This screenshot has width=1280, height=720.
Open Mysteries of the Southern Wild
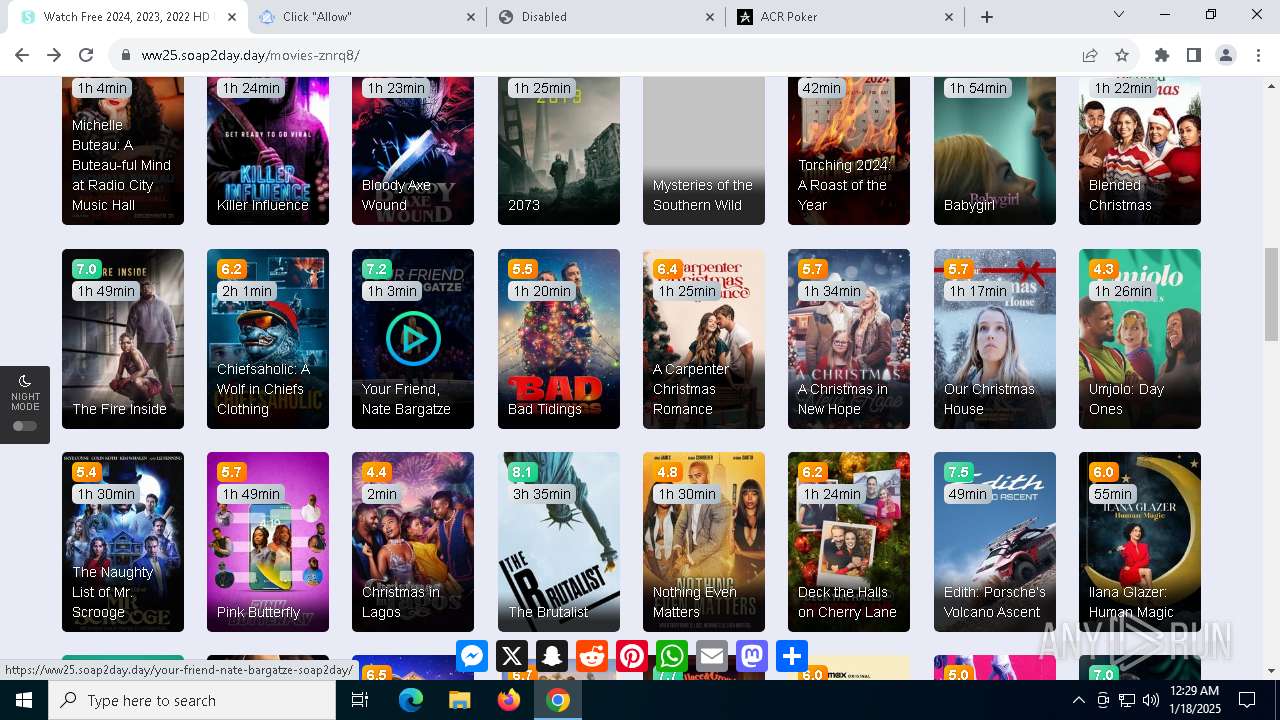(x=704, y=151)
